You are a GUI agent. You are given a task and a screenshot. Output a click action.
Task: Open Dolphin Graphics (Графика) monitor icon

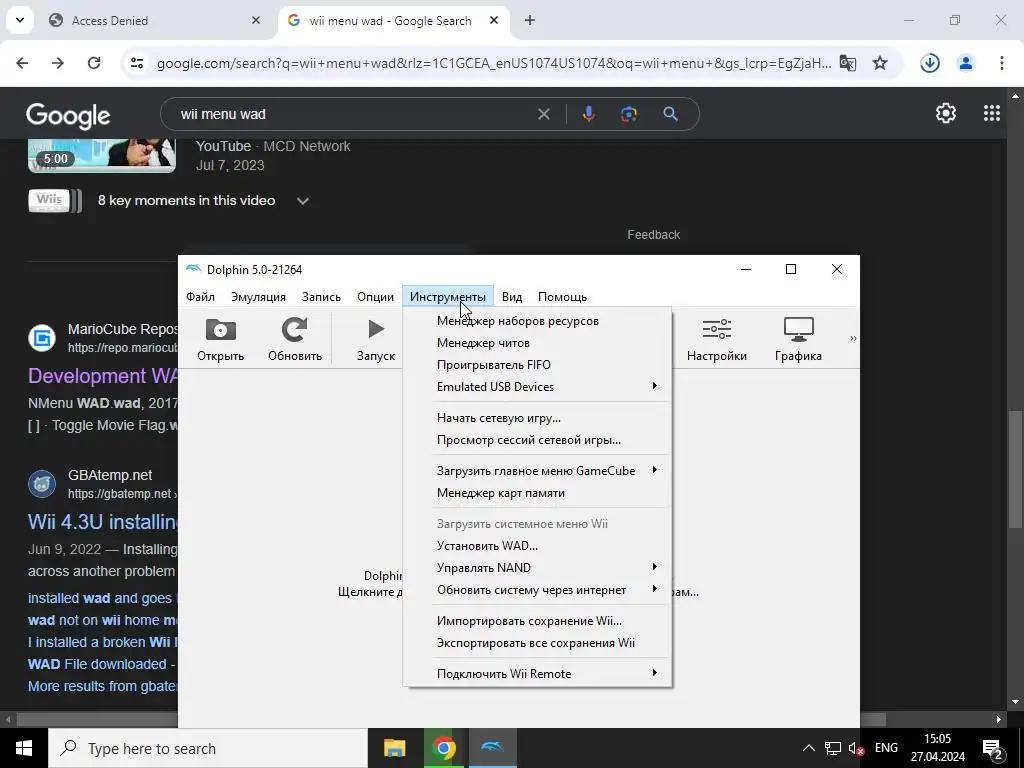click(x=798, y=329)
